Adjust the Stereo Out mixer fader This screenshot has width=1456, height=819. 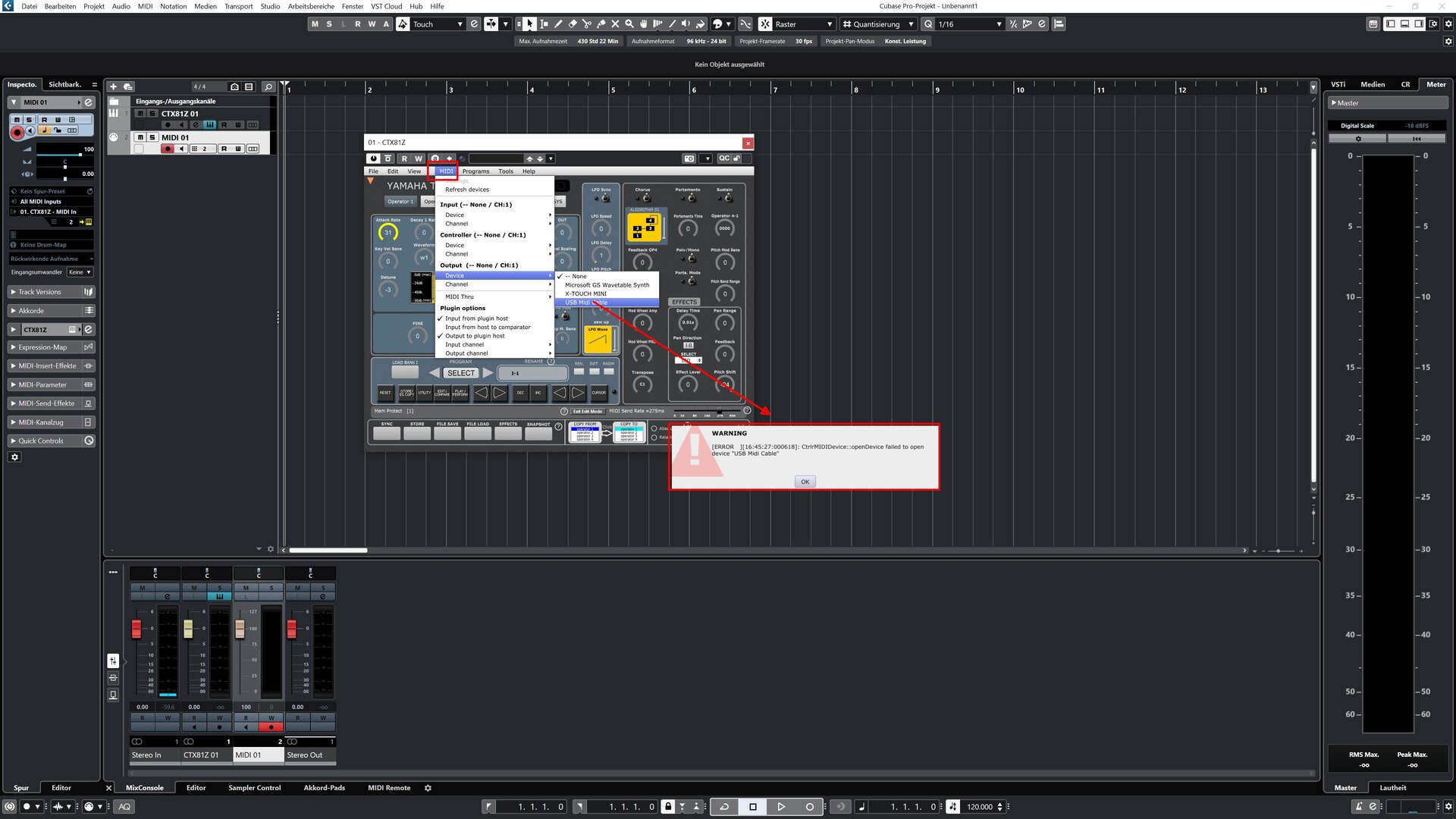coord(291,629)
